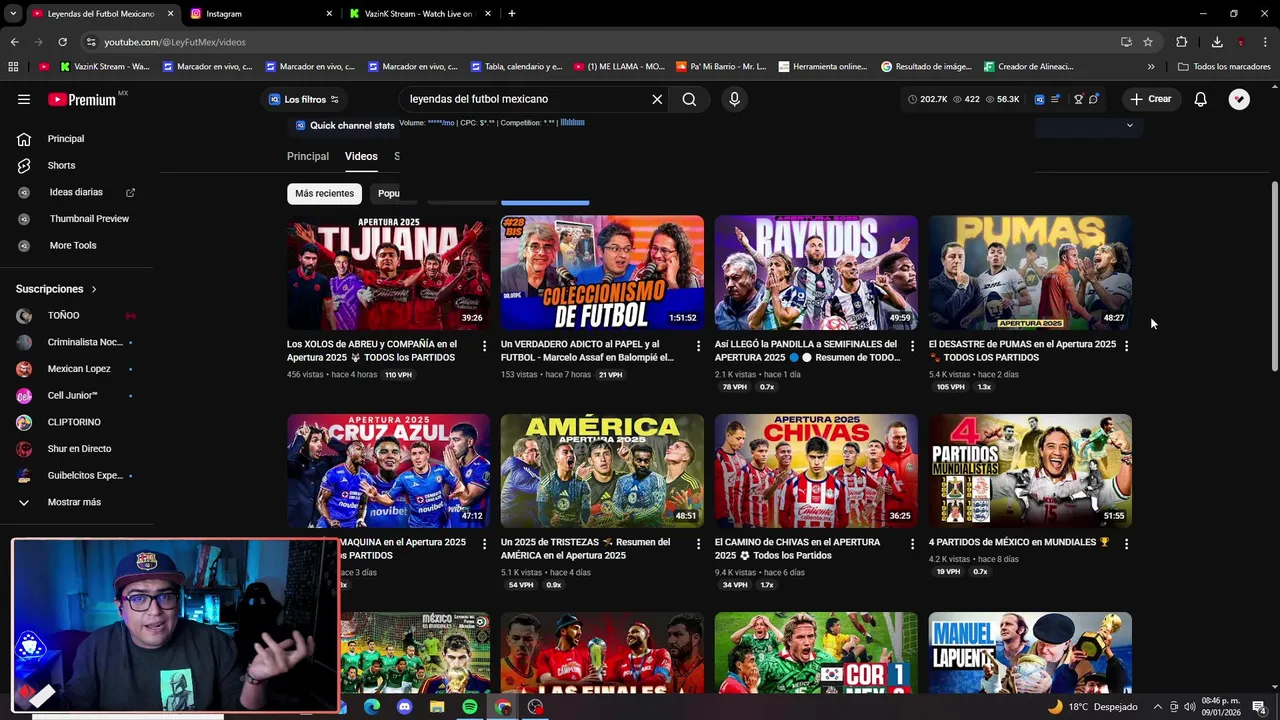Open Creador de Alineaci bookmark
This screenshot has height=720, width=1280.
coord(1028,67)
